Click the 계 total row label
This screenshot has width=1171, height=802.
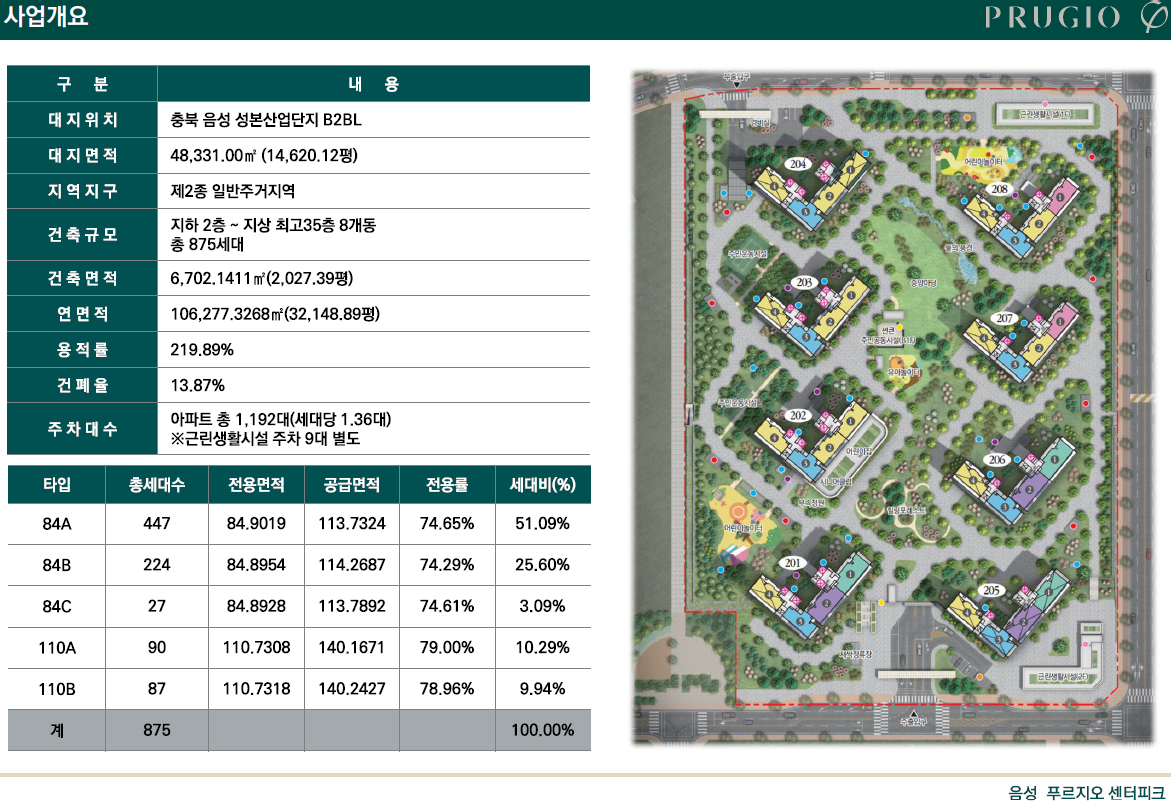[57, 730]
